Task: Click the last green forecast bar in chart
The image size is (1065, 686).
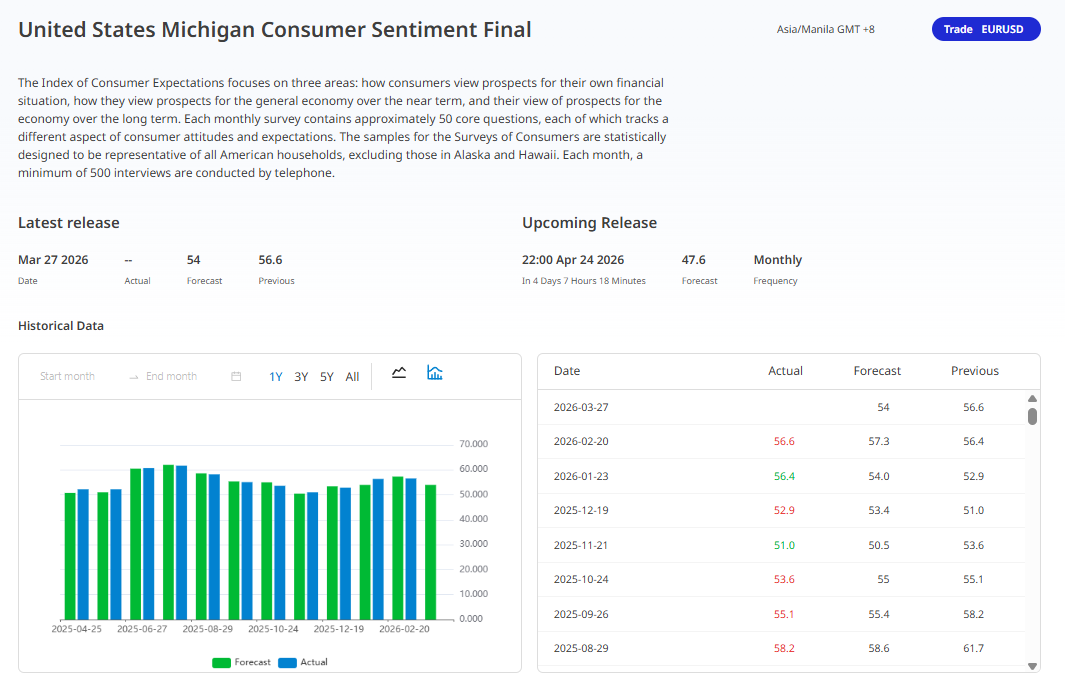Action: pyautogui.click(x=430, y=552)
